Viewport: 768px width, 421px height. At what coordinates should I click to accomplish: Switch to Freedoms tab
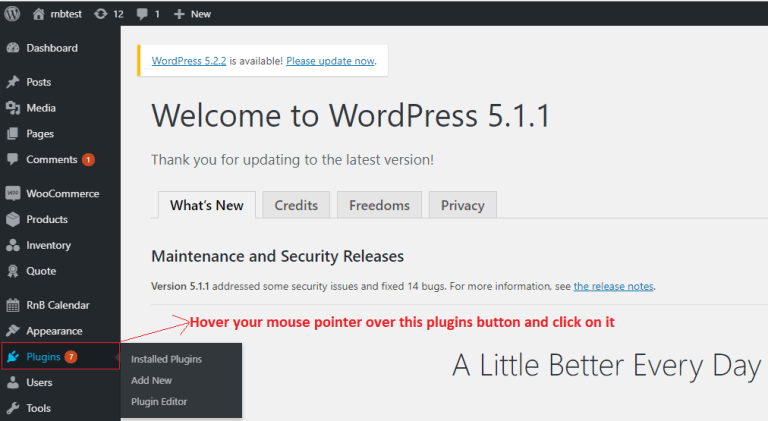380,205
